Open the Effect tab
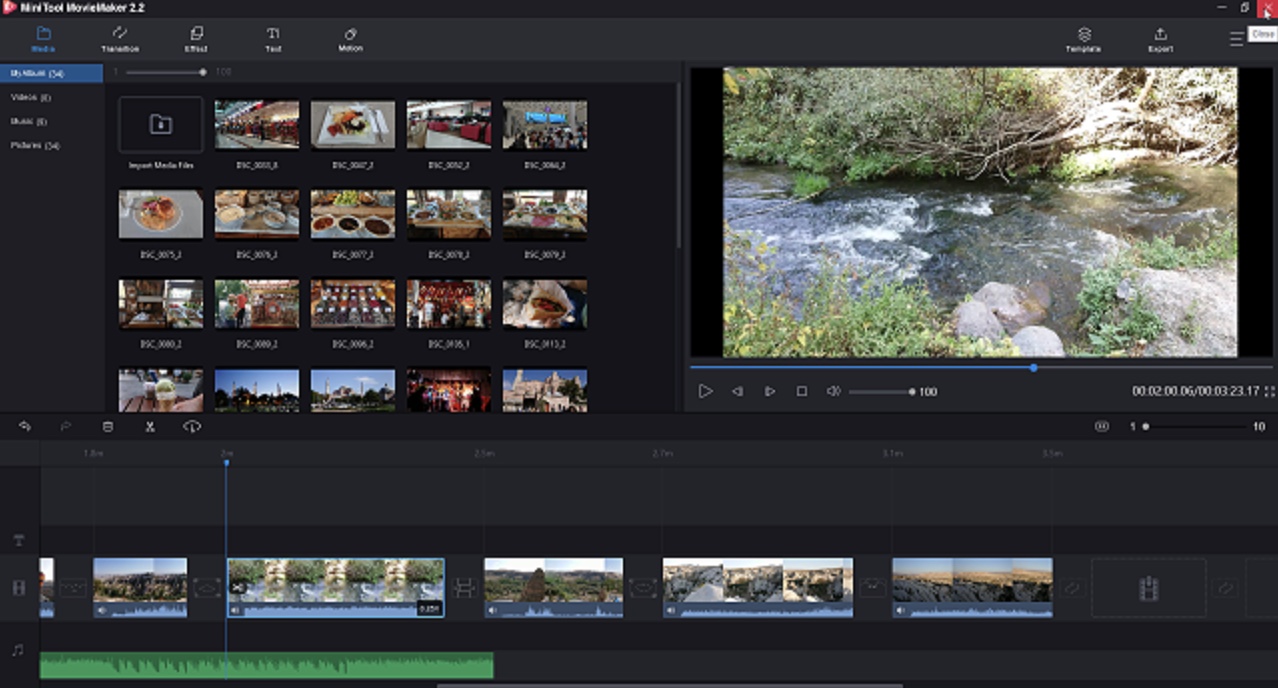Image resolution: width=1278 pixels, height=688 pixels. coord(196,39)
